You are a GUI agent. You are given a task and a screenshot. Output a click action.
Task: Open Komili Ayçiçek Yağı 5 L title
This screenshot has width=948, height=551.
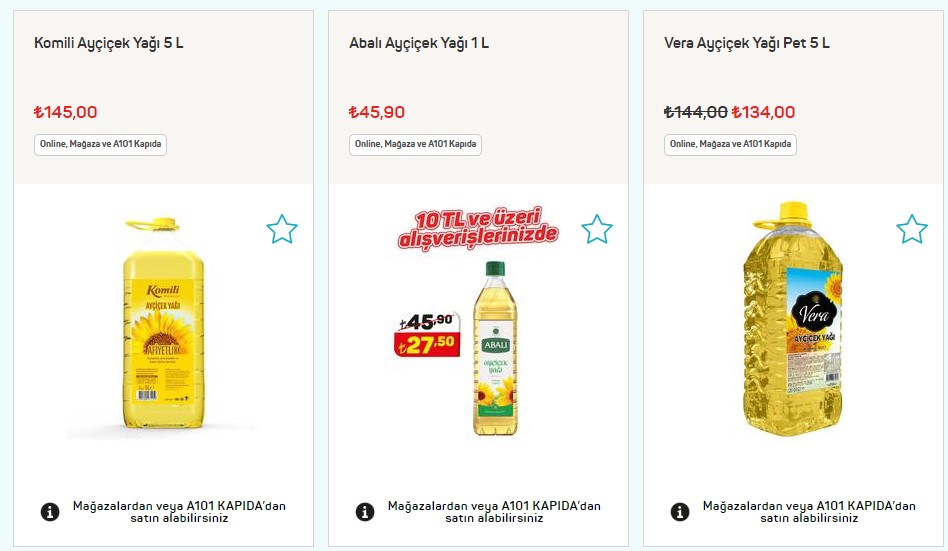(x=109, y=43)
